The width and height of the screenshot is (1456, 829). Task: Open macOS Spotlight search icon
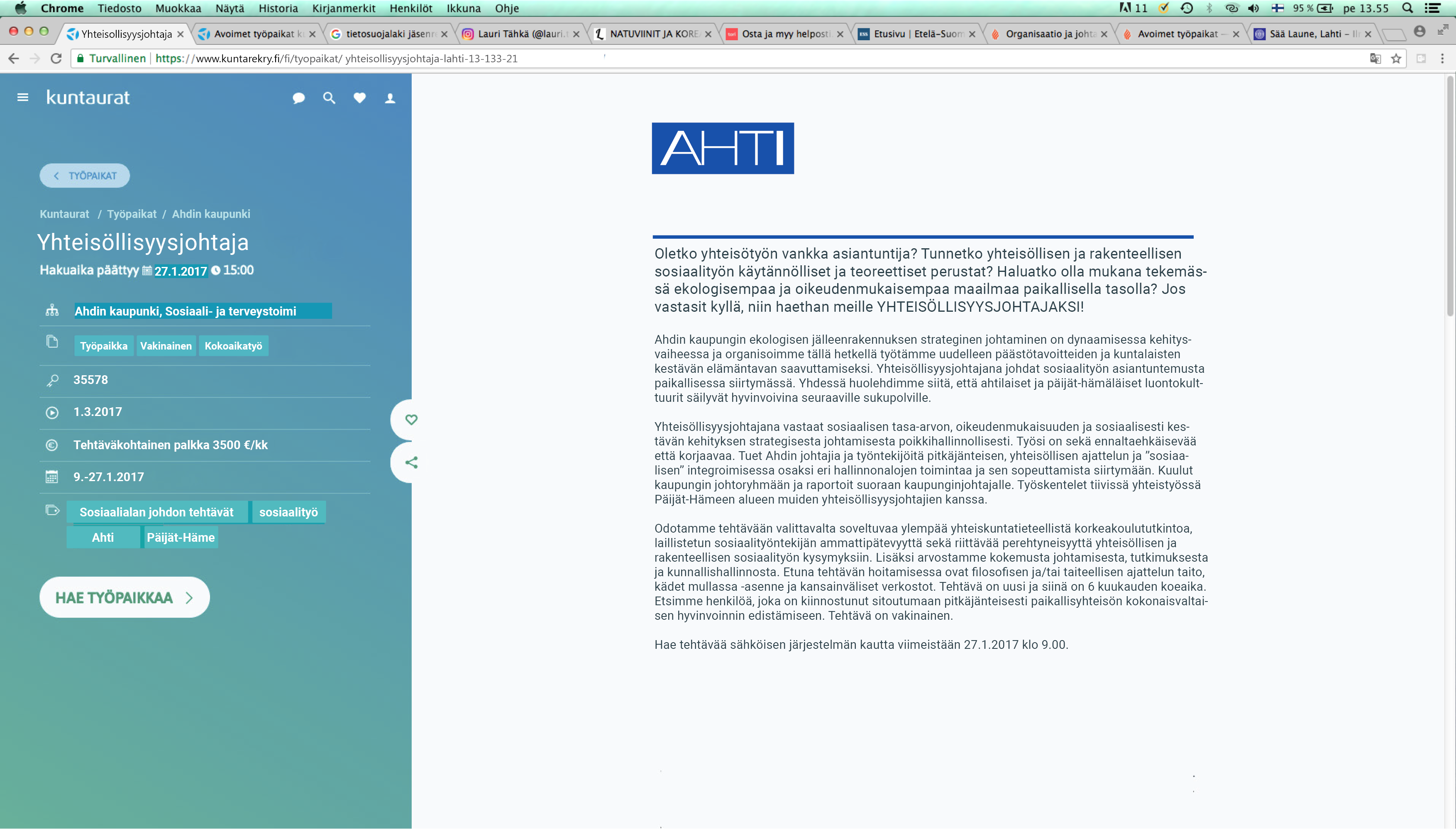click(x=1407, y=8)
